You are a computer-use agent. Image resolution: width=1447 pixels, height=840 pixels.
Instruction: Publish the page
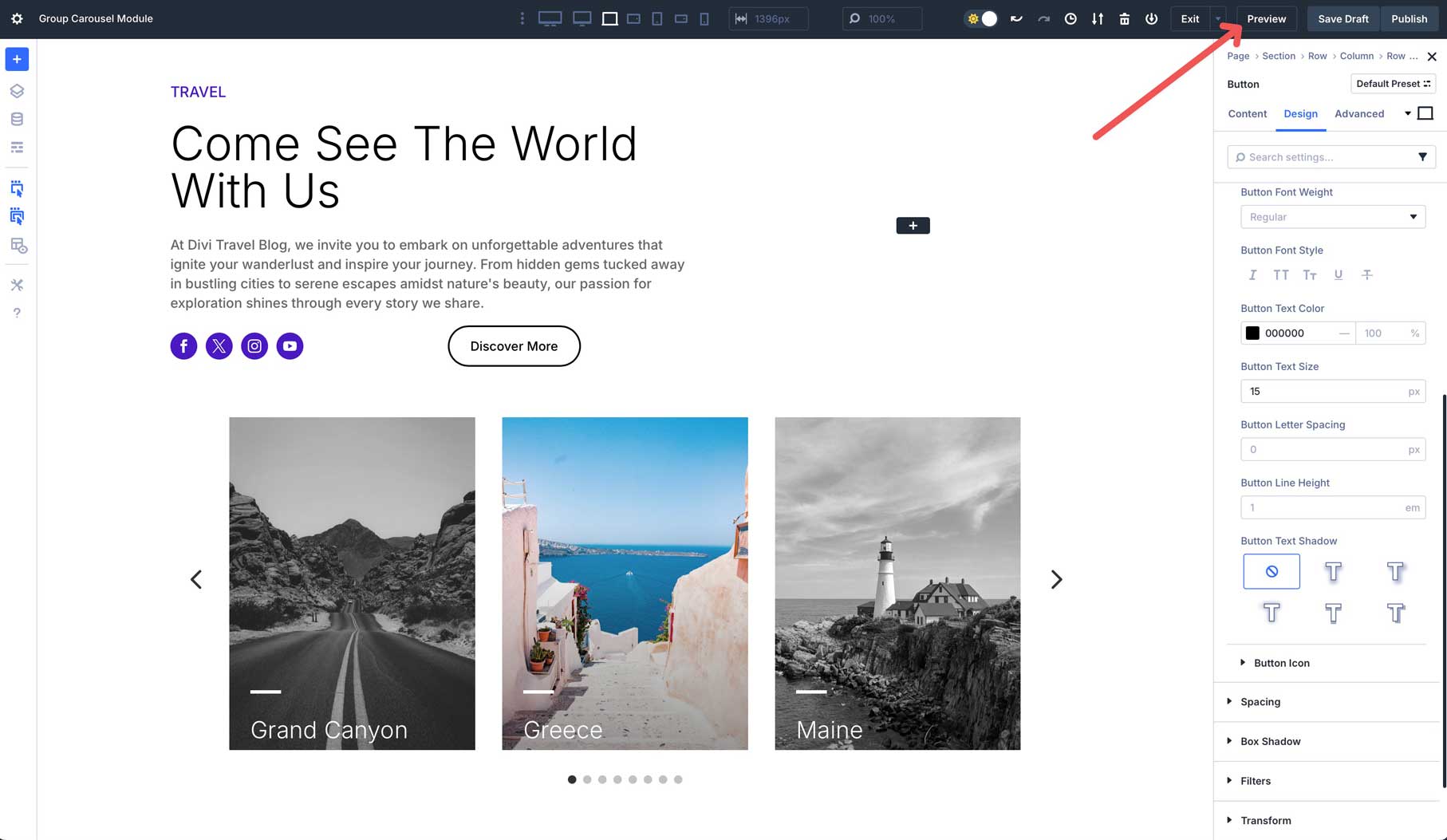tap(1409, 18)
